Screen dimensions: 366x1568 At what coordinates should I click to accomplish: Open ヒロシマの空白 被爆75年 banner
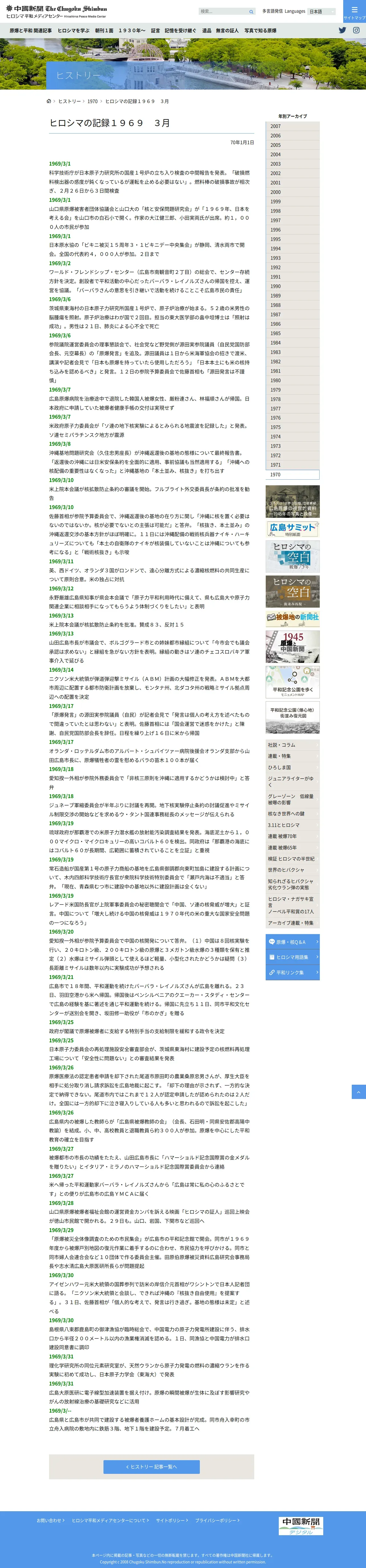[292, 556]
